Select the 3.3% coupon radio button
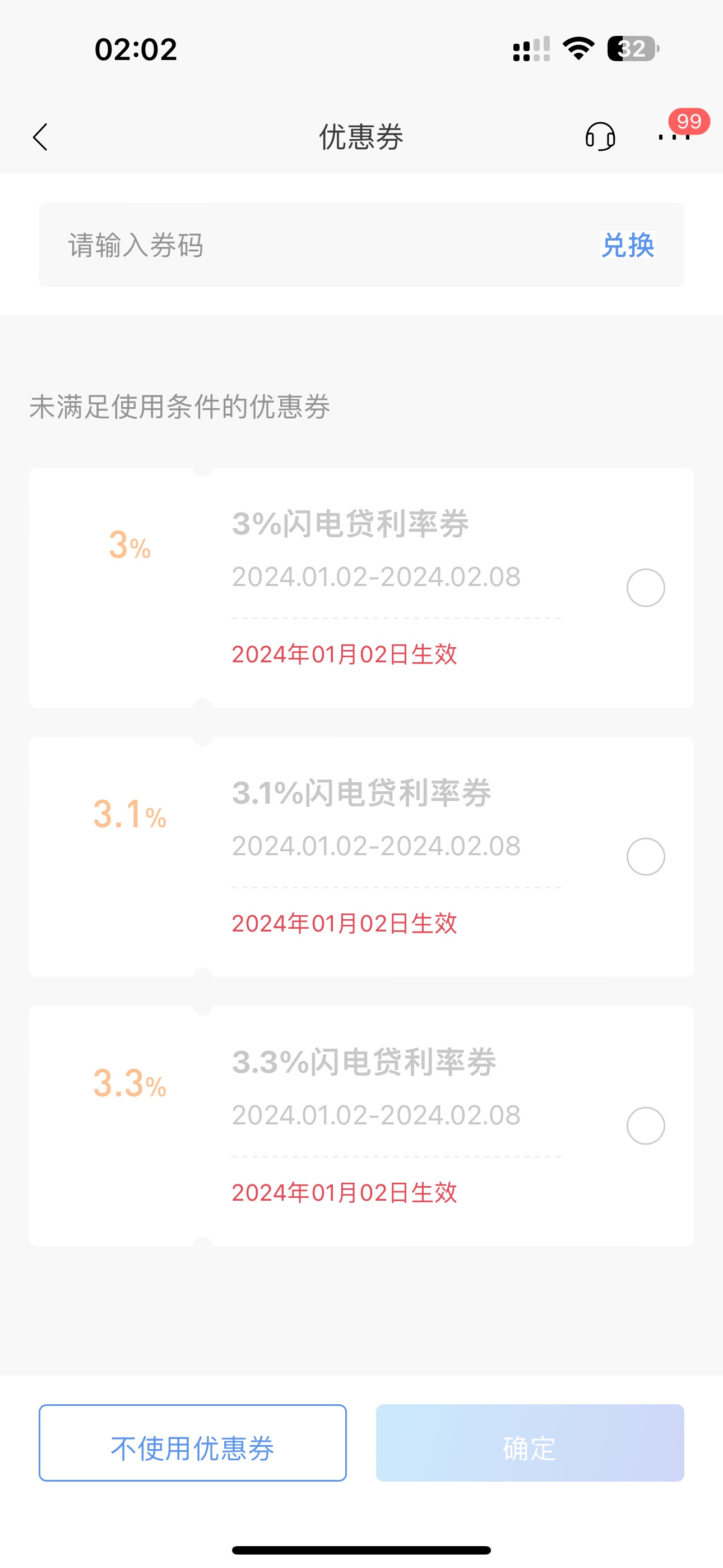 tap(646, 1126)
